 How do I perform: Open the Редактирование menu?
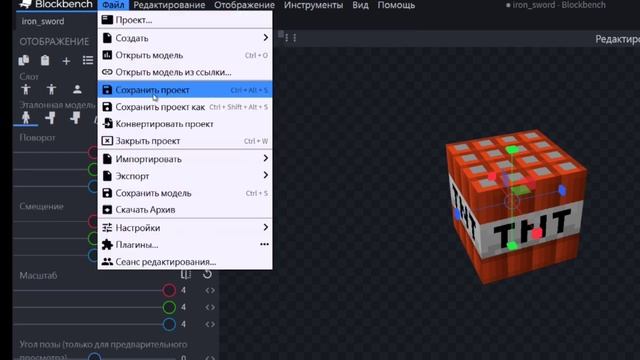click(x=169, y=5)
